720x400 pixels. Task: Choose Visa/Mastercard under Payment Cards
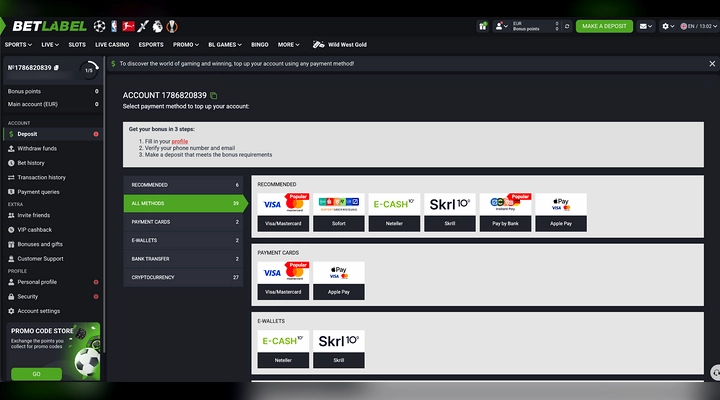click(x=283, y=281)
